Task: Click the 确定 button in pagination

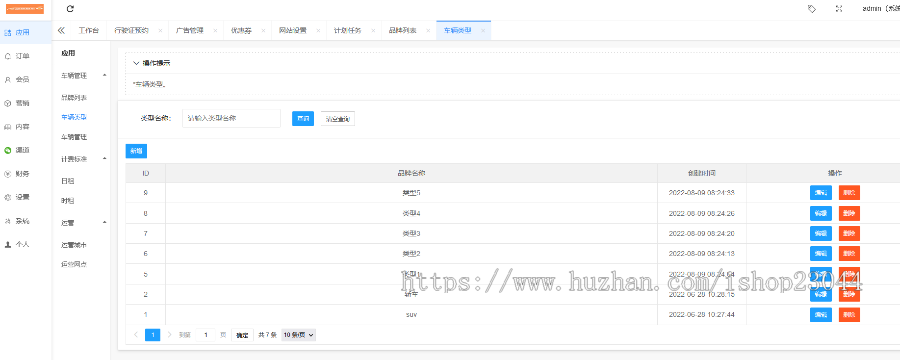Action: [242, 335]
